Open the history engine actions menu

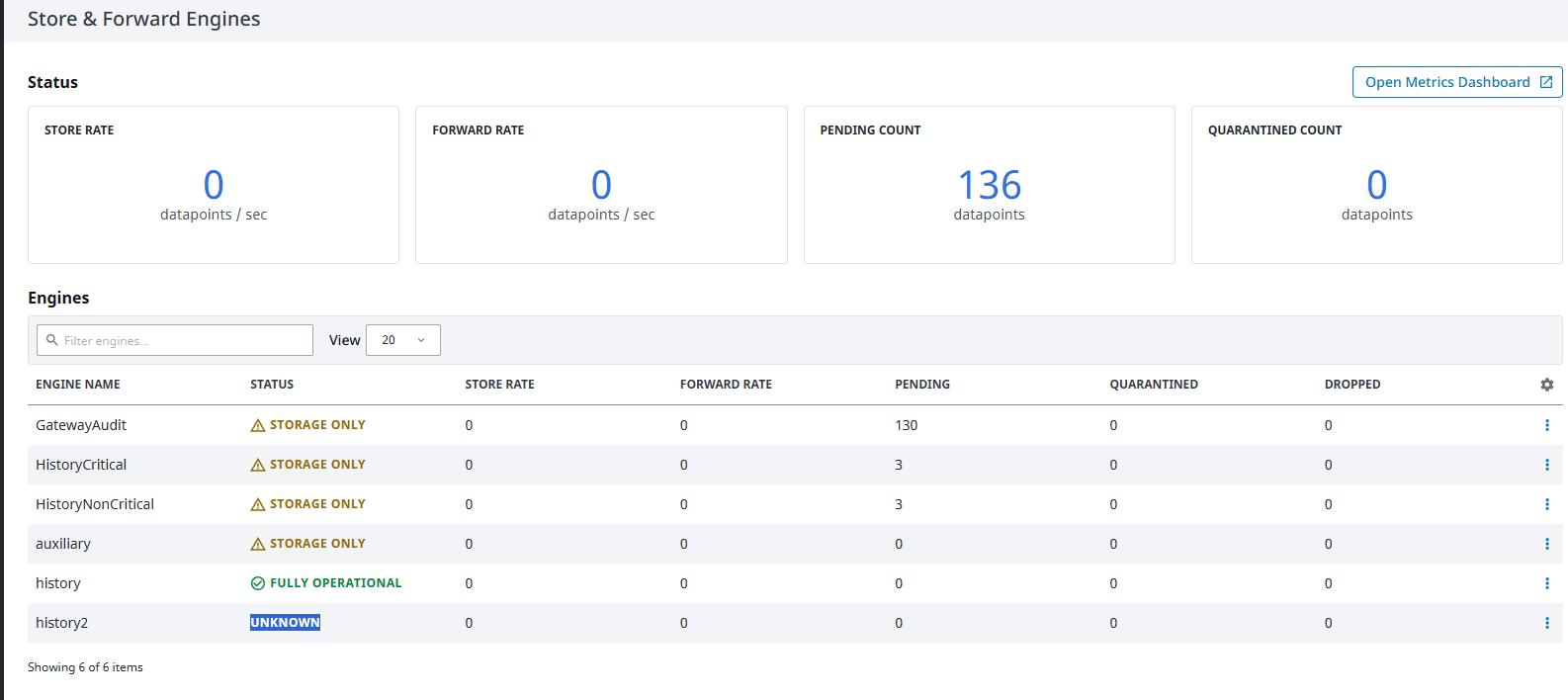click(1547, 583)
